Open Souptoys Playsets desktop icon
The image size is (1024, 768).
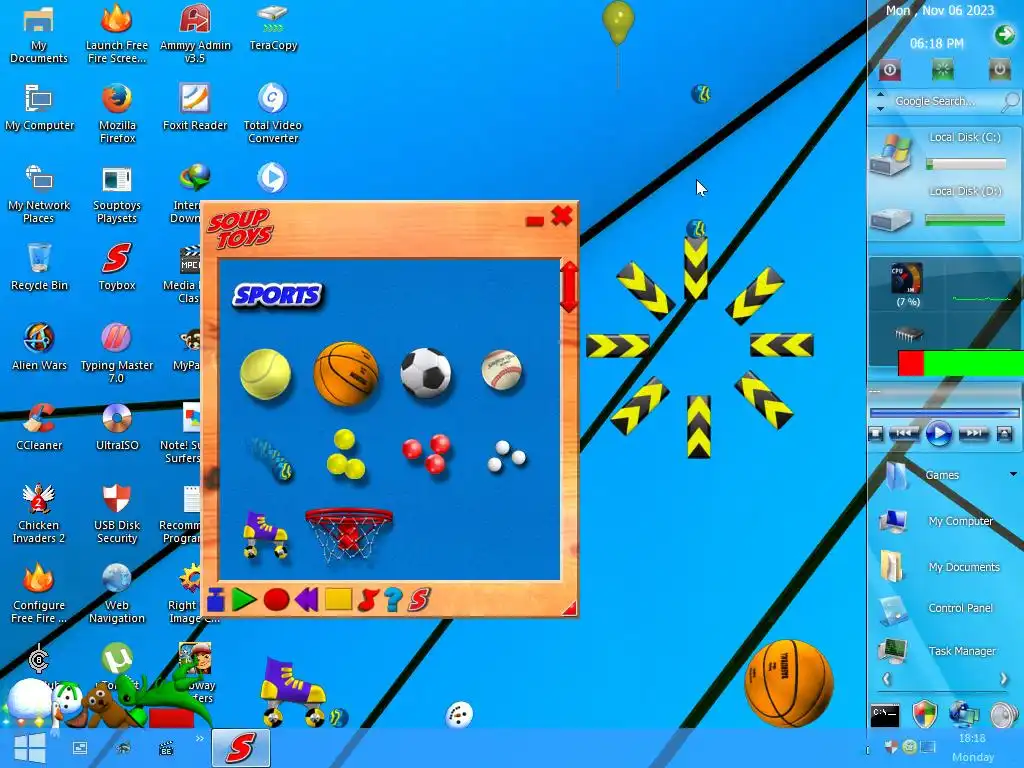[x=117, y=193]
